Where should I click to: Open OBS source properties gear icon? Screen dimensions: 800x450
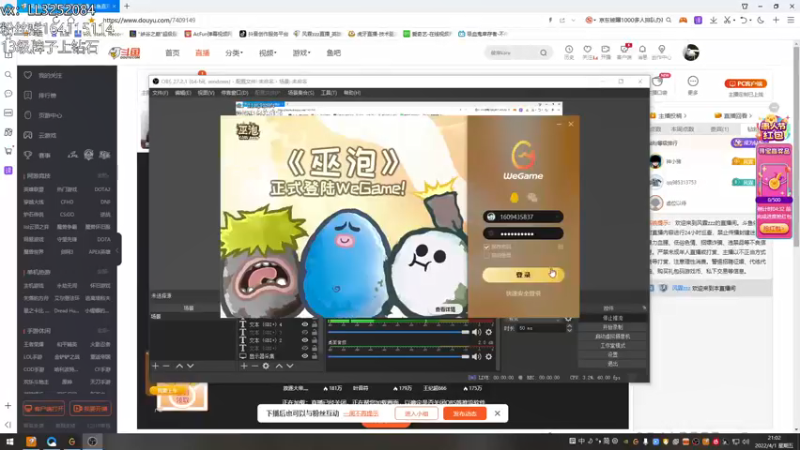266,366
